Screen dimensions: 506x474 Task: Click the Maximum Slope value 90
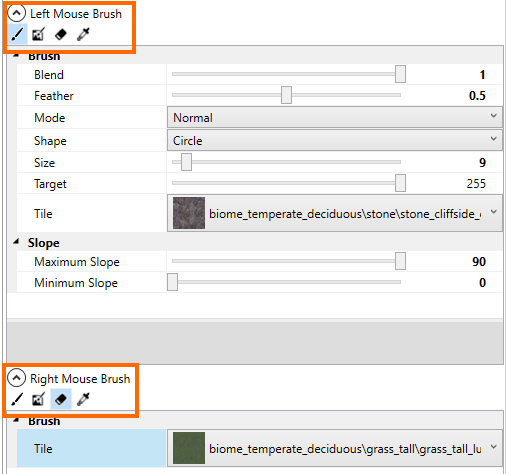[479, 262]
